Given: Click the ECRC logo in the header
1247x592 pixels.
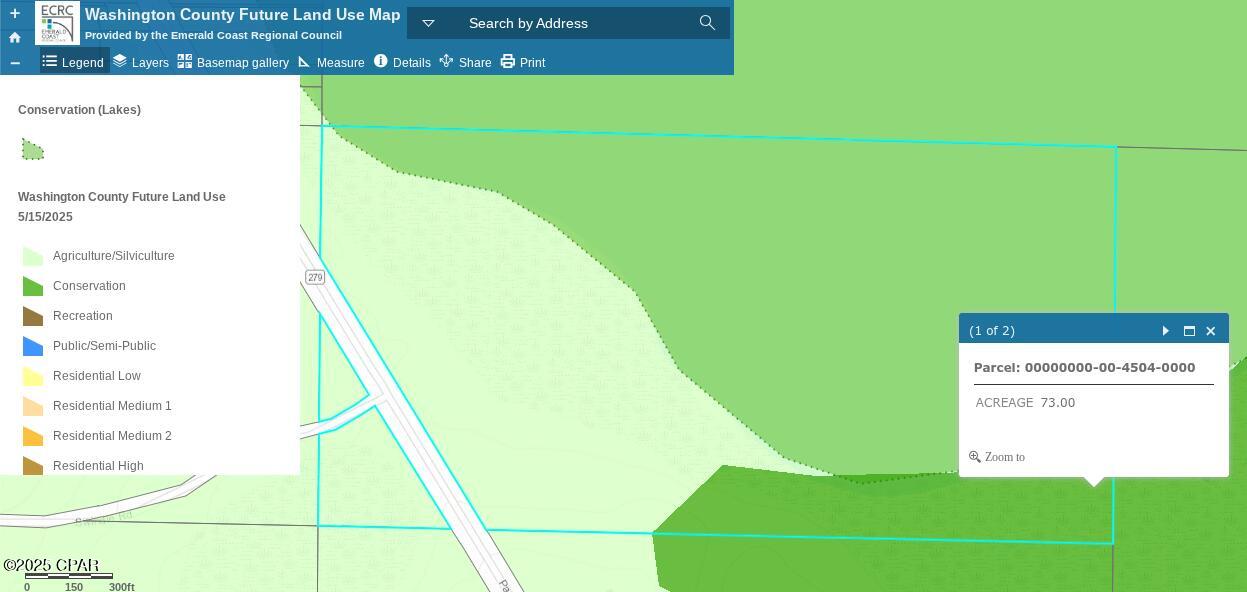Looking at the screenshot, I should pos(57,22).
